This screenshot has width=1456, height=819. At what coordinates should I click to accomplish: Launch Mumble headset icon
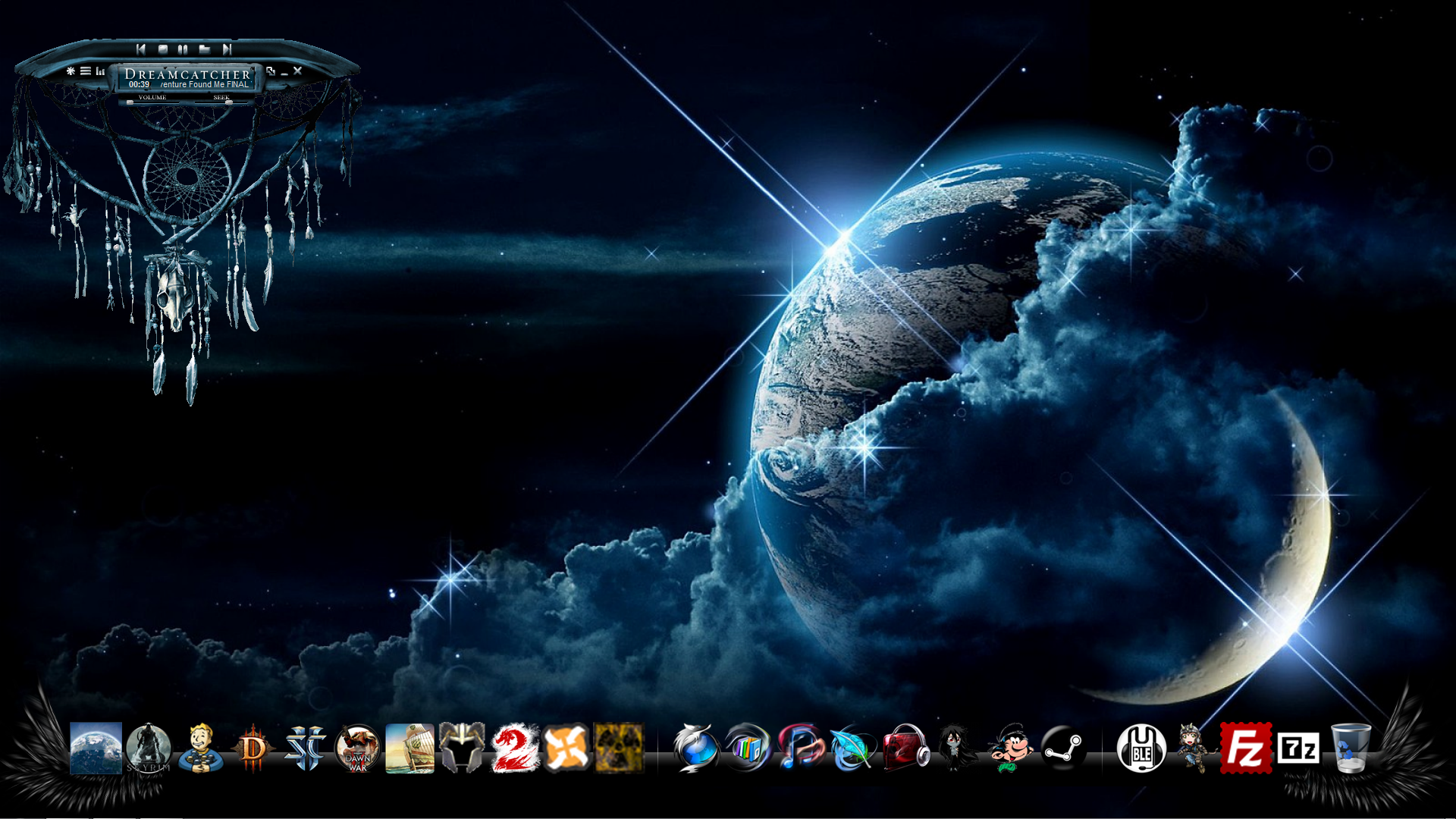click(x=1141, y=748)
